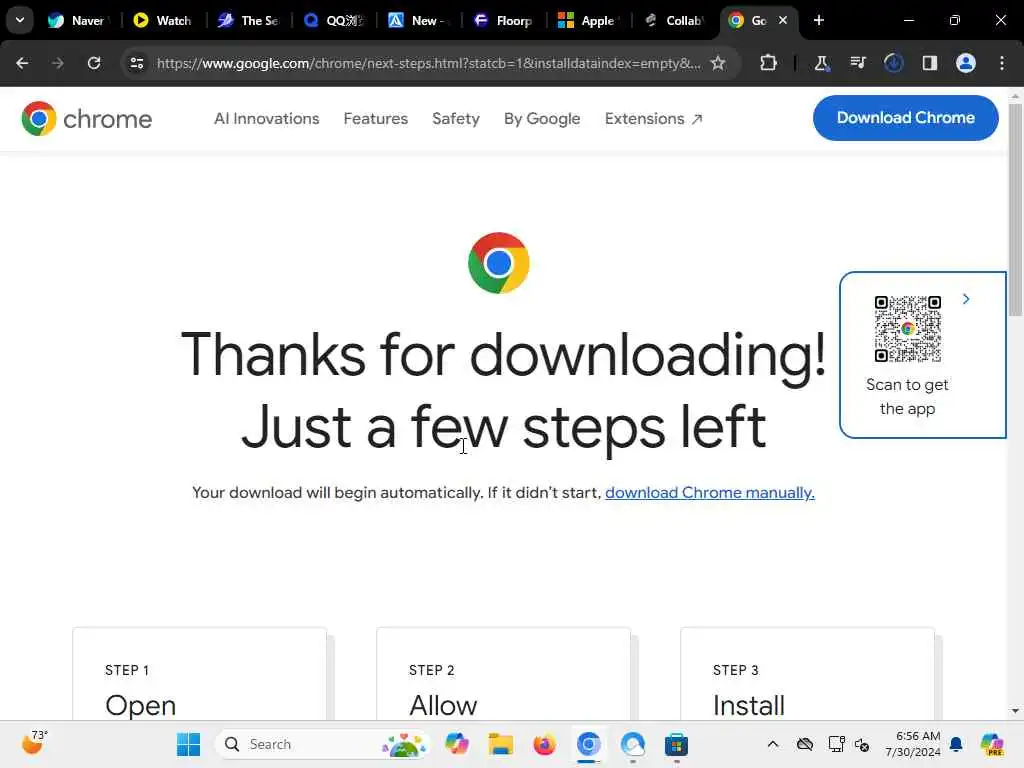
Task: Open media controls icon in toolbar
Action: 857,63
